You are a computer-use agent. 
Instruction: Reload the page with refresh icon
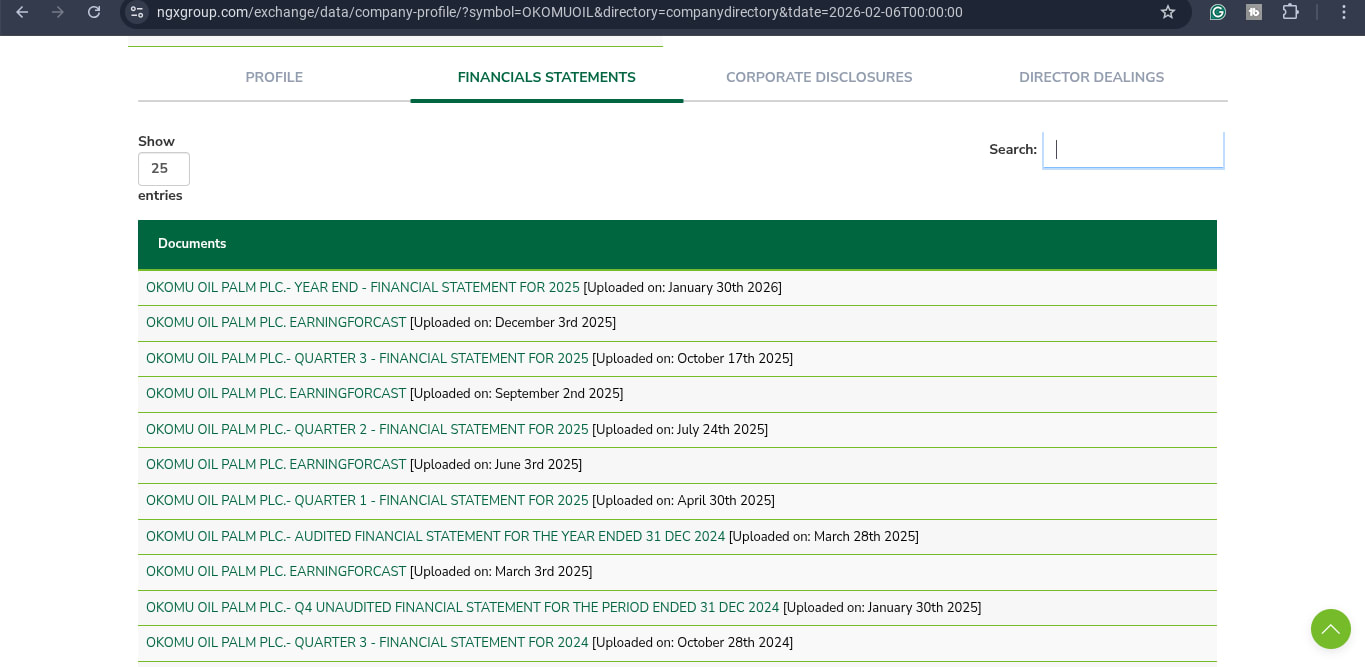[94, 12]
